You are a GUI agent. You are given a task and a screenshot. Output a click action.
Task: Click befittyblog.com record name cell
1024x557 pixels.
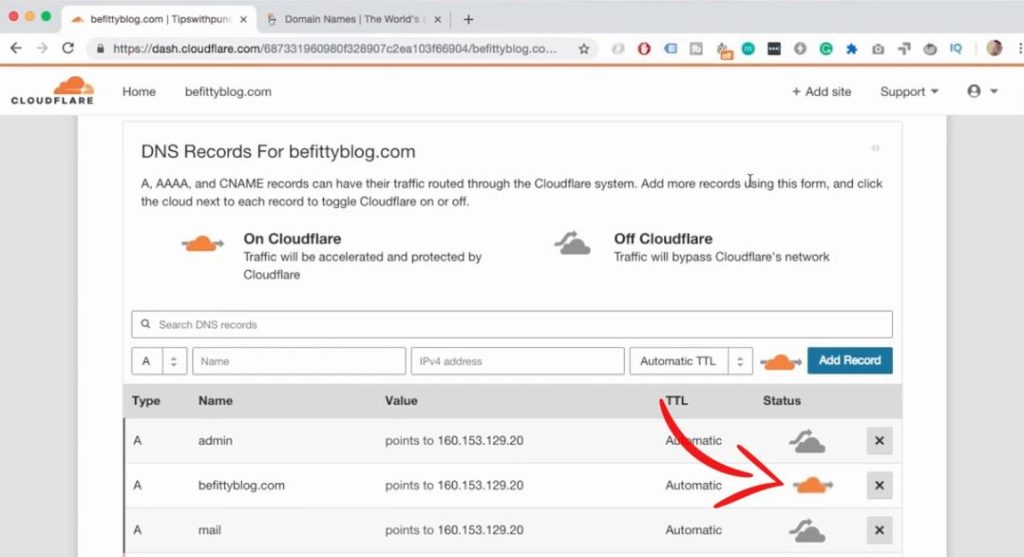pos(241,486)
